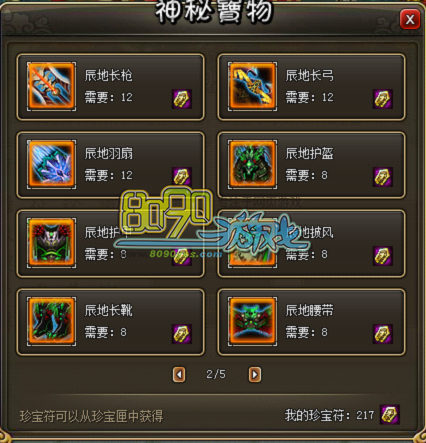The width and height of the screenshot is (426, 443).
Task: Click the token icon beside 辰地长枪 cost
Action: click(182, 99)
